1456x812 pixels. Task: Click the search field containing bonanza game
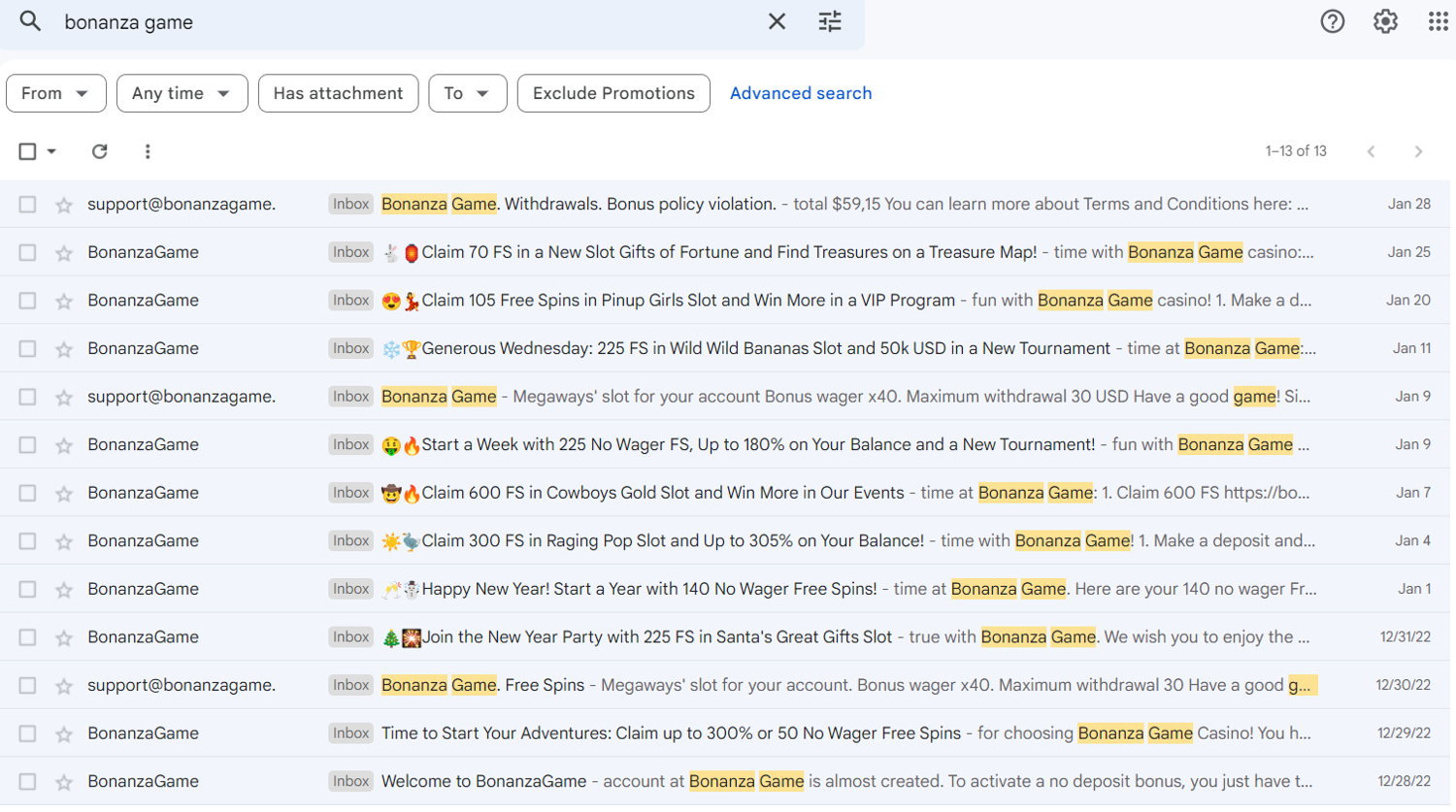[388, 21]
